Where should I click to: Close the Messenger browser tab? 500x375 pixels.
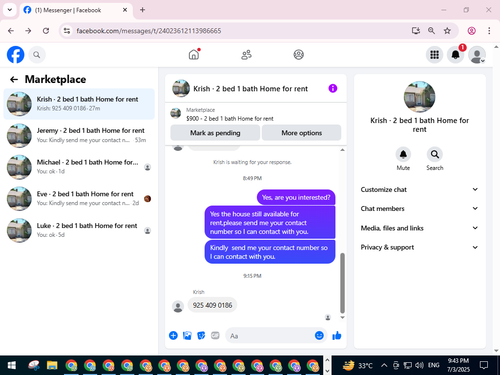coord(125,10)
